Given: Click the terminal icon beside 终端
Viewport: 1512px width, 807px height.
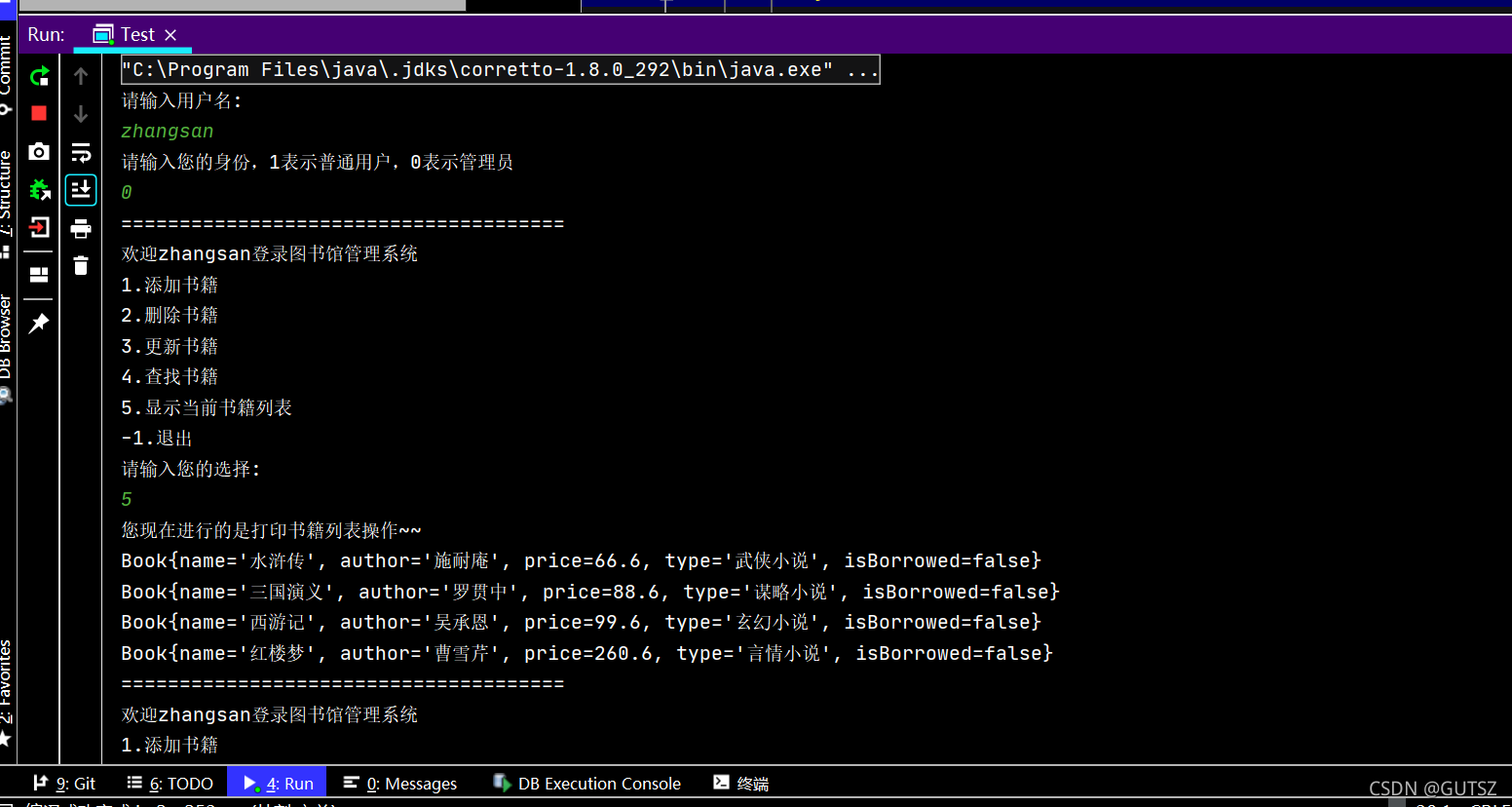Looking at the screenshot, I should pyautogui.click(x=722, y=782).
